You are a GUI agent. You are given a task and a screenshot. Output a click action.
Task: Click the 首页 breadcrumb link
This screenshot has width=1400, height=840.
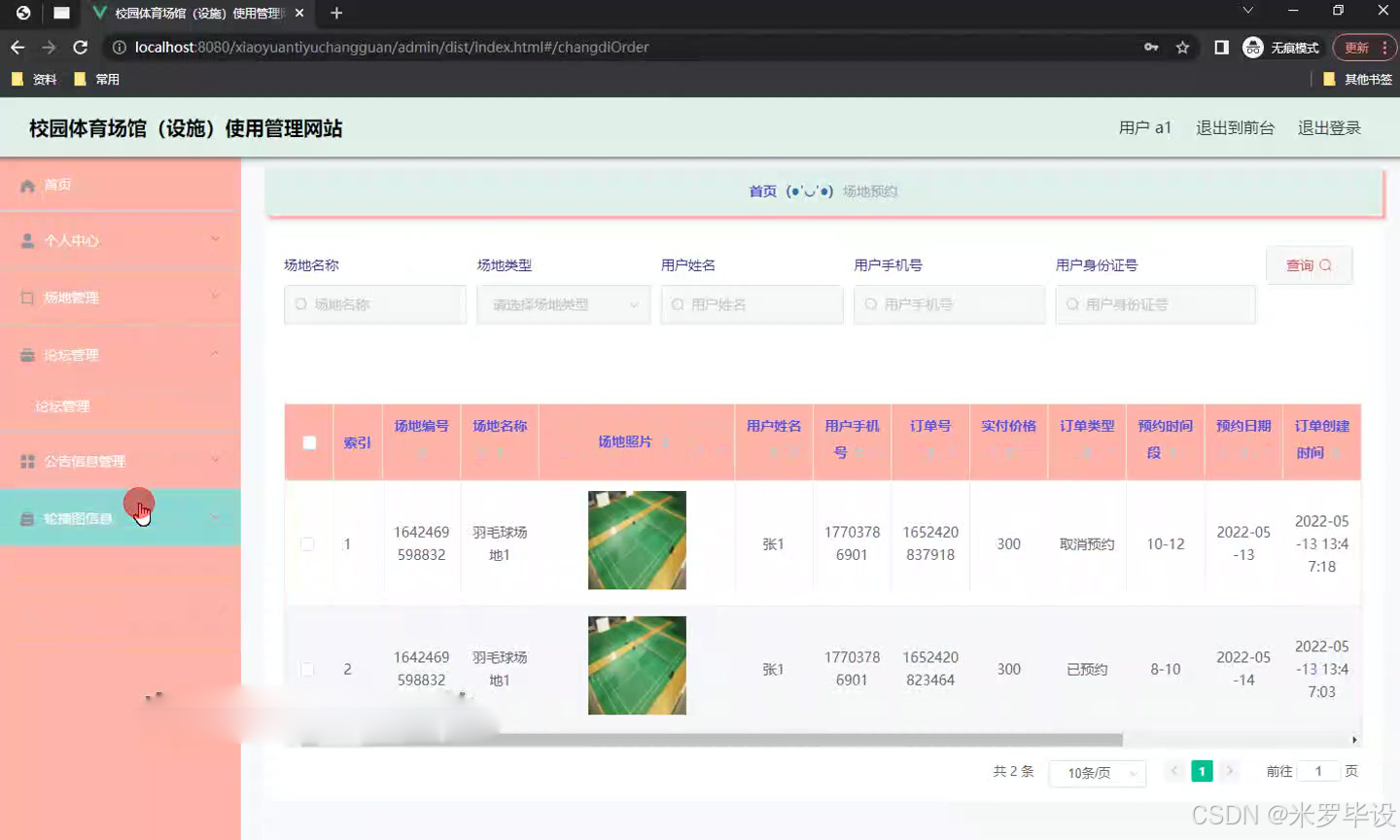(x=762, y=192)
